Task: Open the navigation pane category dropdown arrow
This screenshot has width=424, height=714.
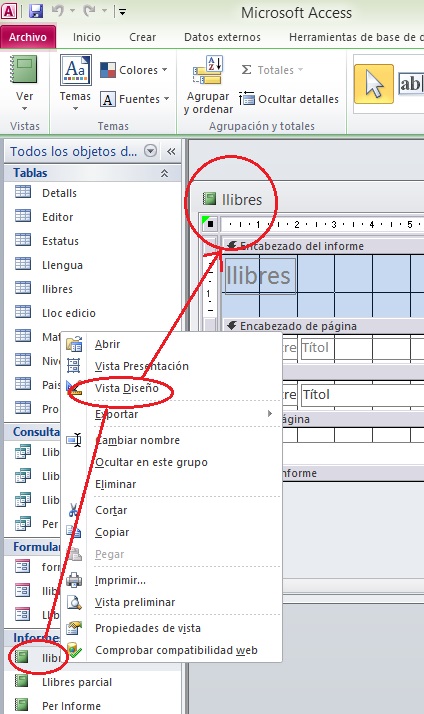Action: 150,151
